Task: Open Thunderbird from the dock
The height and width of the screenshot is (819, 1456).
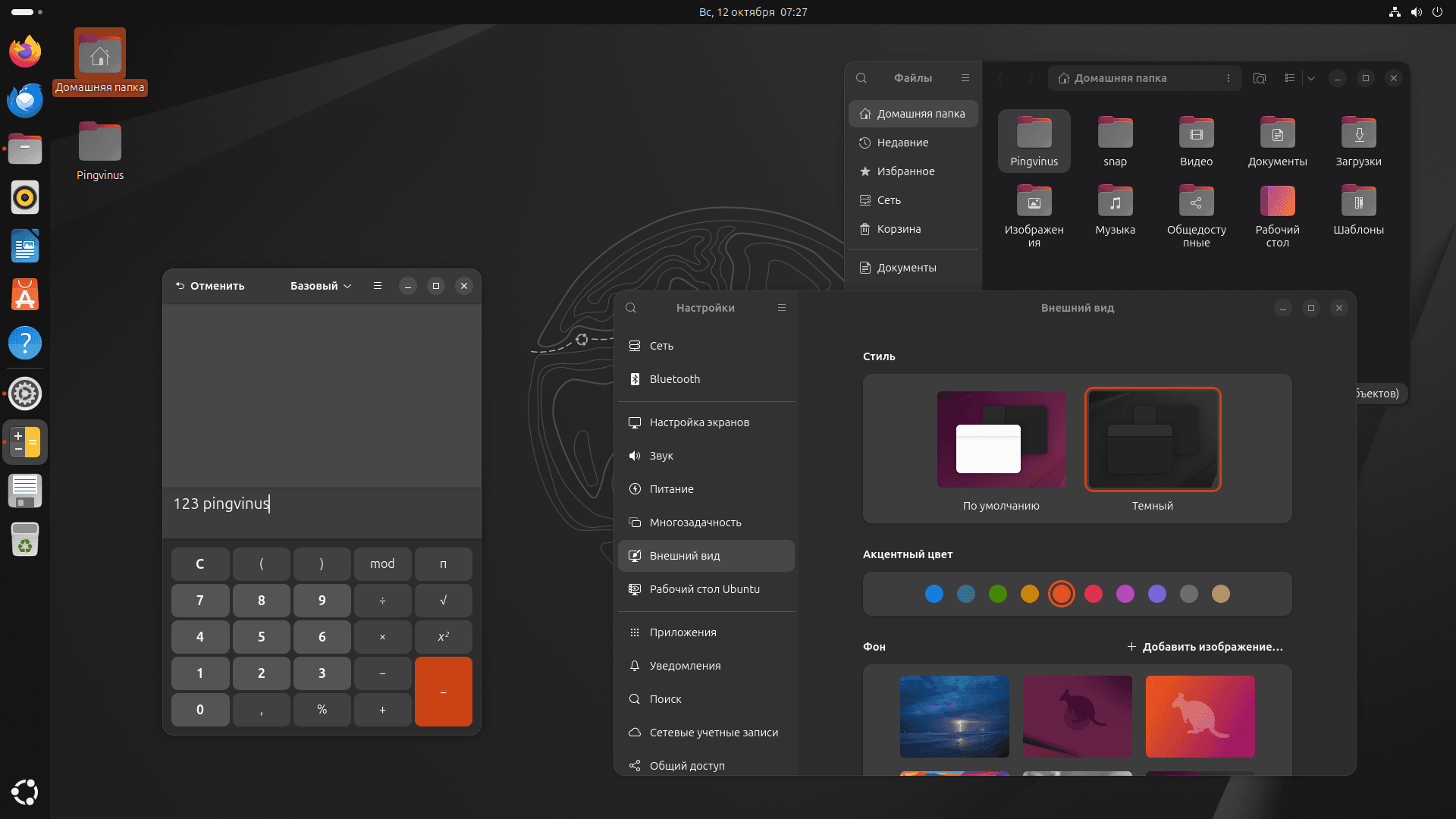Action: click(x=25, y=100)
